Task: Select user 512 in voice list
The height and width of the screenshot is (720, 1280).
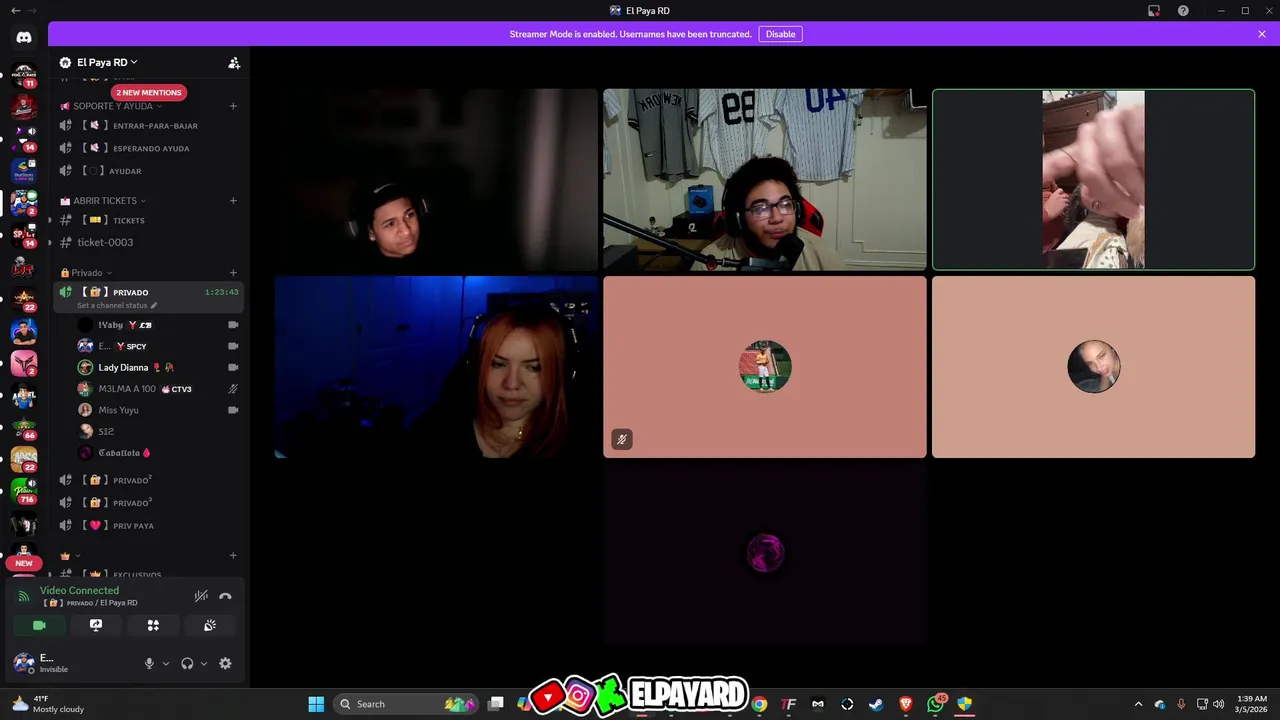Action: pos(158,432)
